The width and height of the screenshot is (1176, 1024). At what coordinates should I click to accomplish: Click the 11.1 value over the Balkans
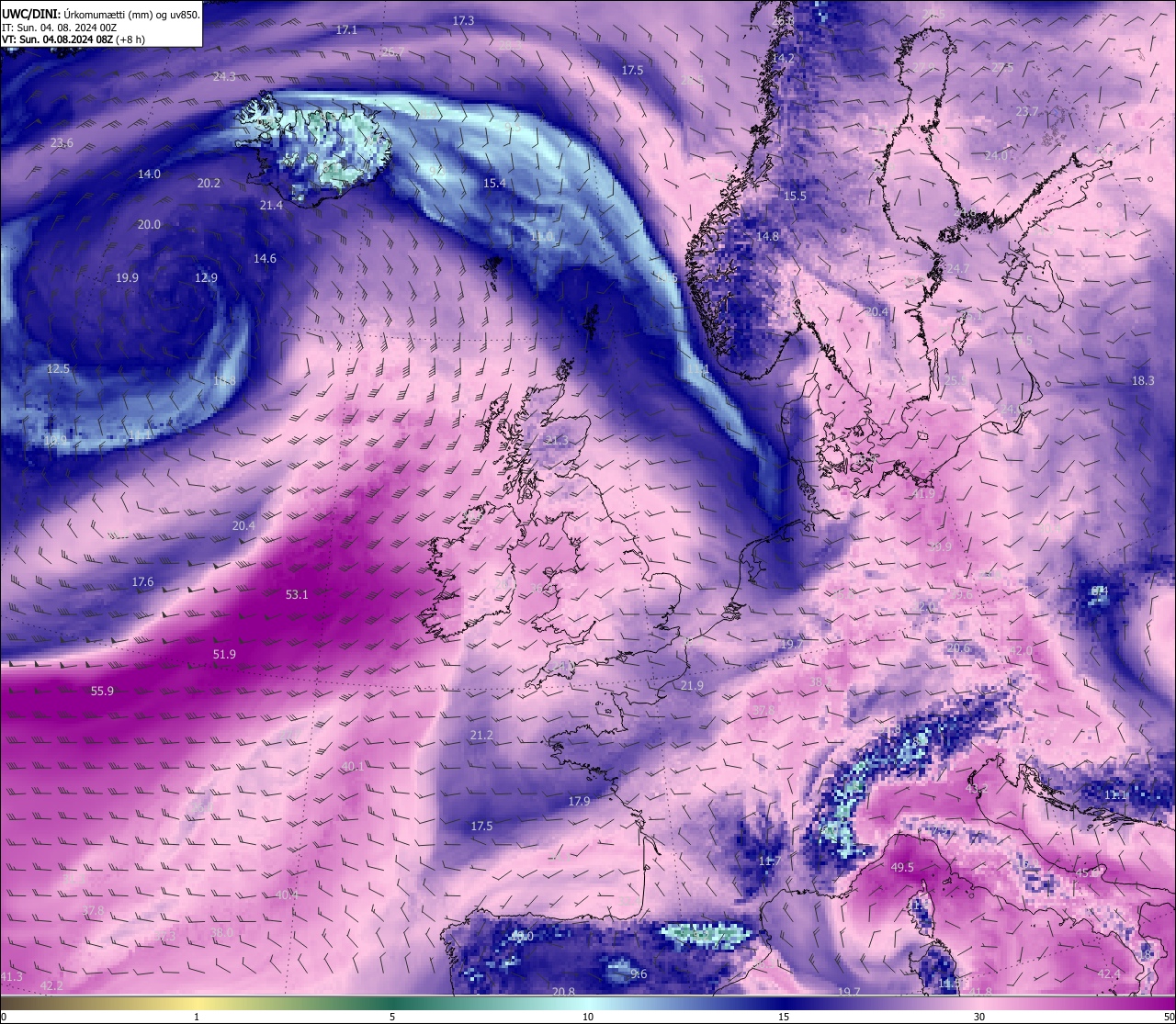point(1115,794)
